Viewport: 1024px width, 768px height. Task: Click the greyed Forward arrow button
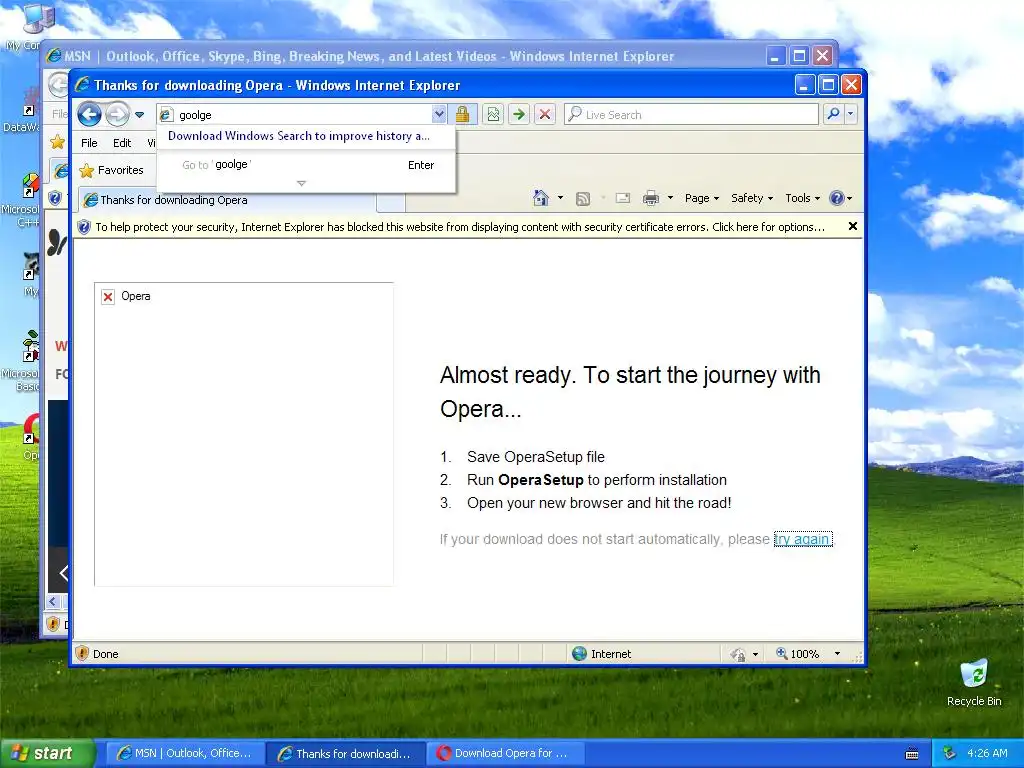coord(117,114)
